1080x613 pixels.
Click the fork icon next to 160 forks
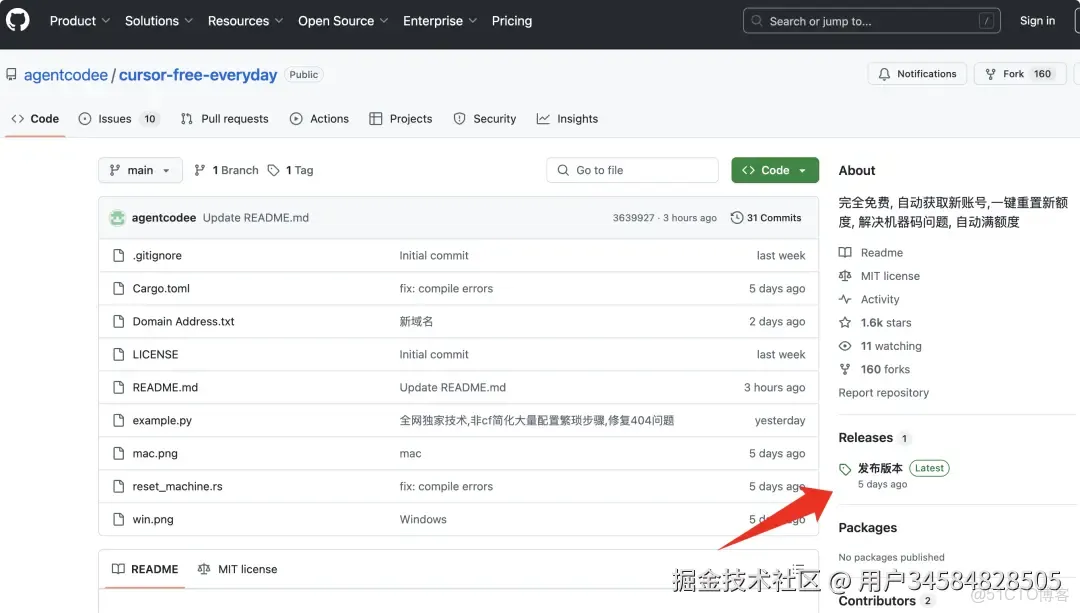[x=847, y=369]
